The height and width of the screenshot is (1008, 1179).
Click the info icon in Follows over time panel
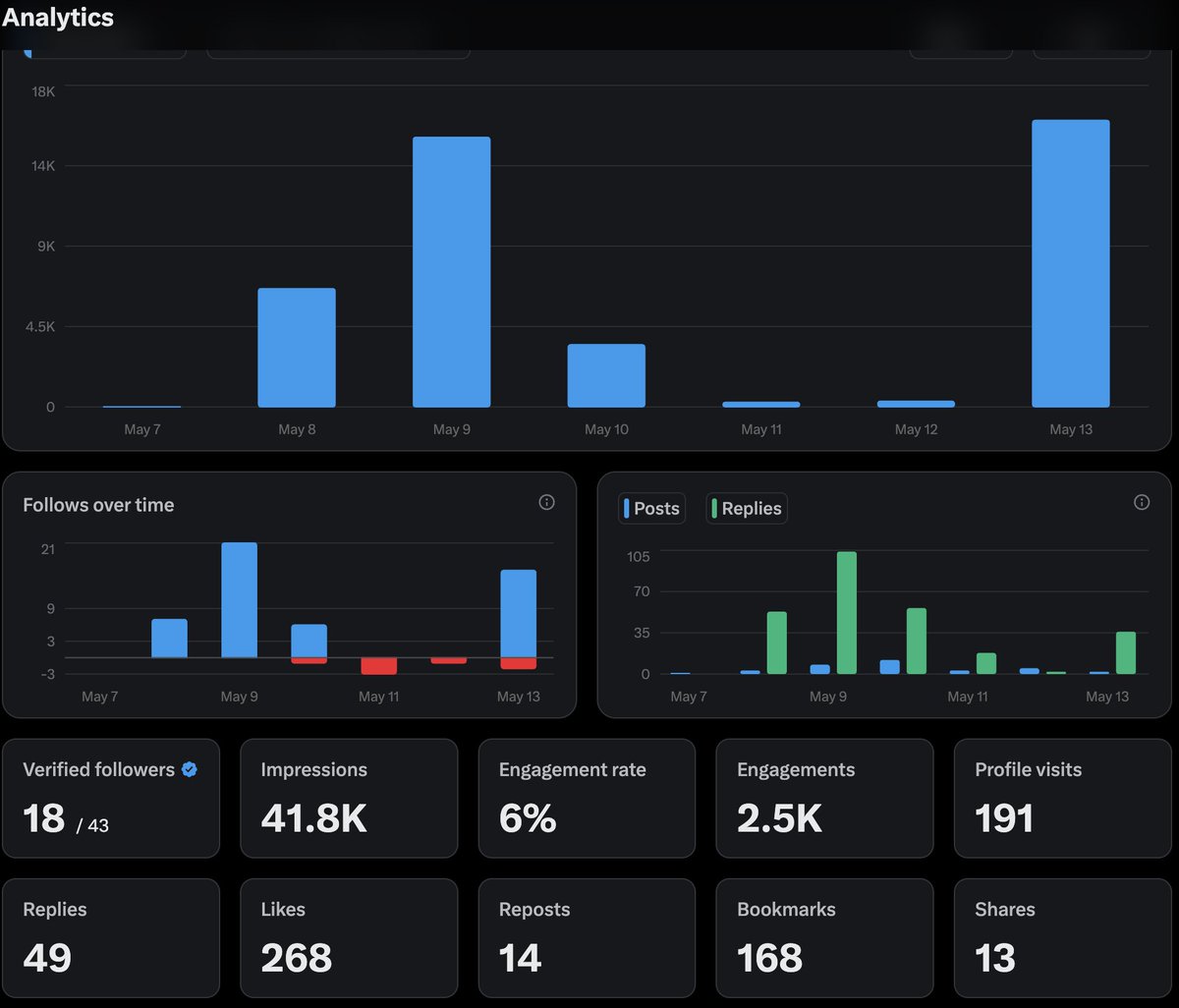click(x=547, y=502)
